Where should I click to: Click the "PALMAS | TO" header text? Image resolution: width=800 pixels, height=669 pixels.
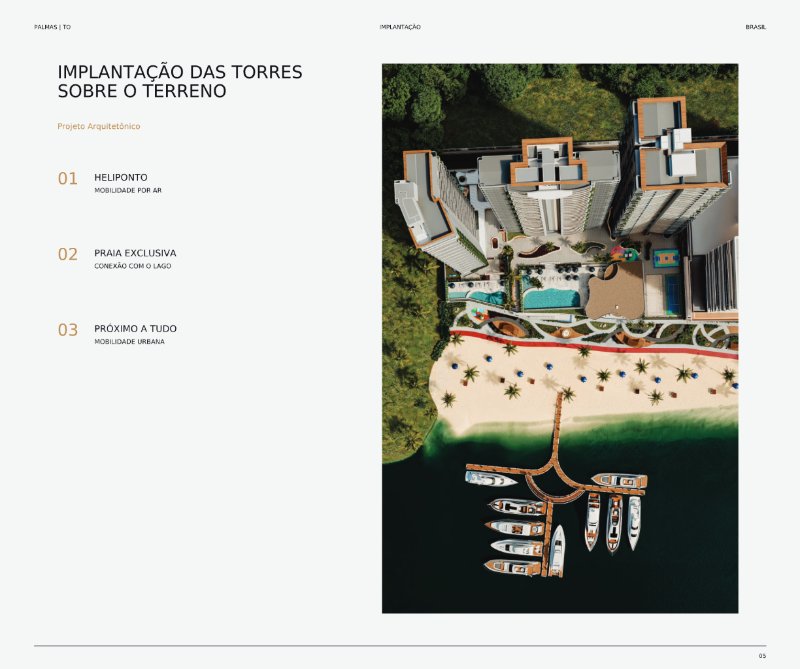coord(53,27)
